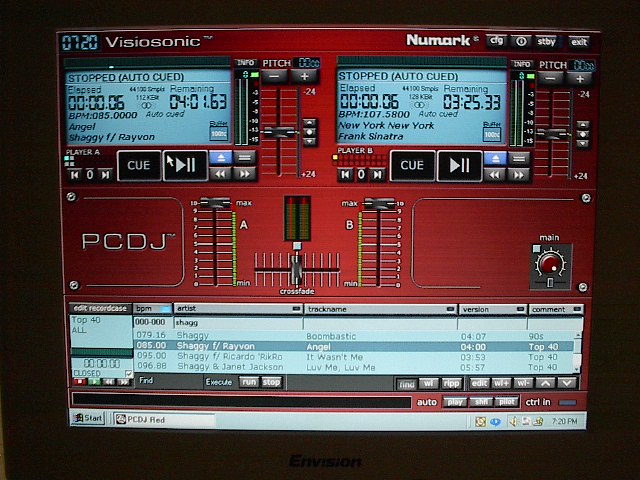Image resolution: width=640 pixels, height=480 pixels.
Task: Open the edit recordcase menu
Action: [x=100, y=308]
